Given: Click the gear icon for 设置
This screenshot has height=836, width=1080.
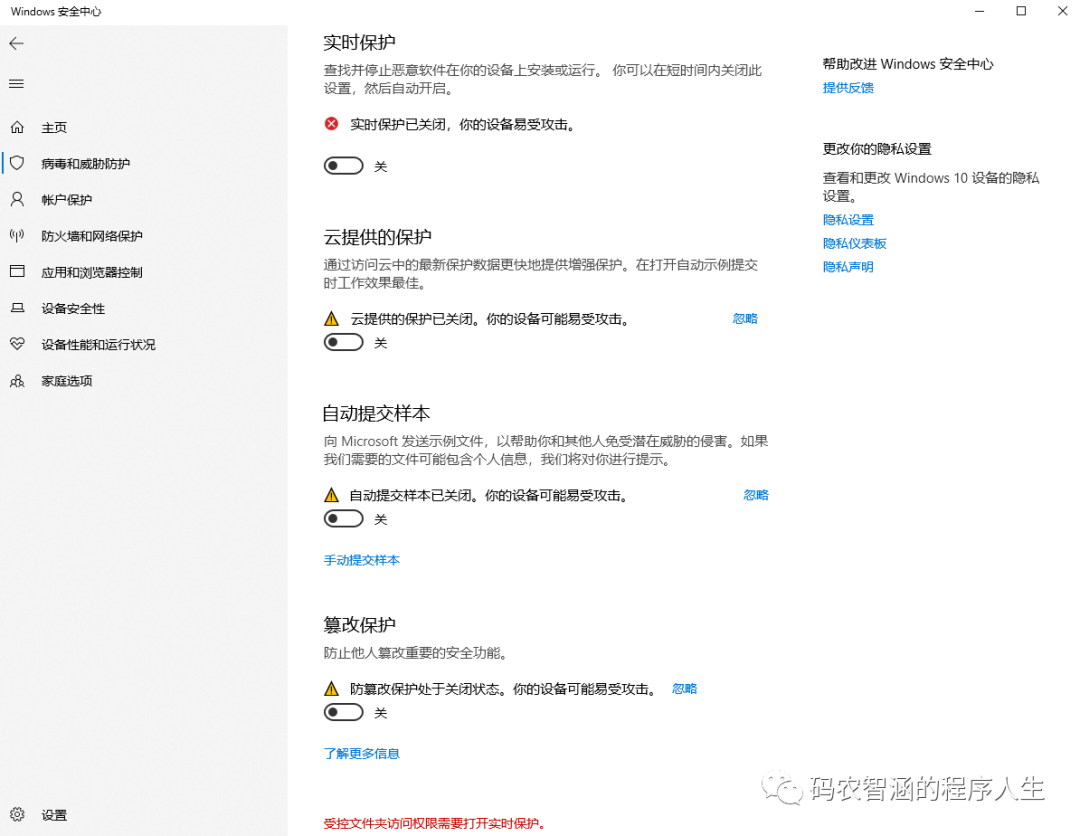Looking at the screenshot, I should (x=17, y=815).
